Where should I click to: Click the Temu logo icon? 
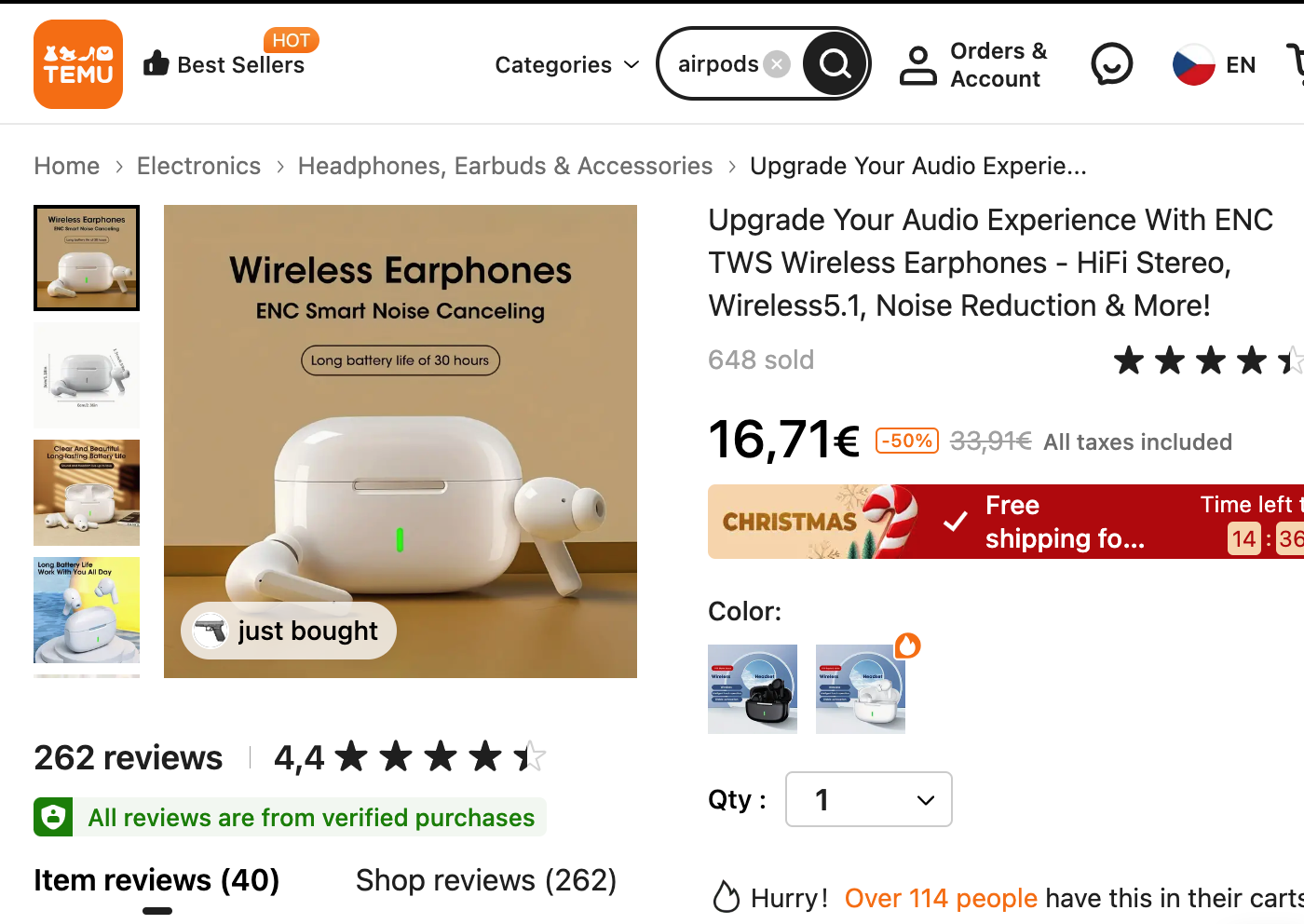pyautogui.click(x=78, y=64)
